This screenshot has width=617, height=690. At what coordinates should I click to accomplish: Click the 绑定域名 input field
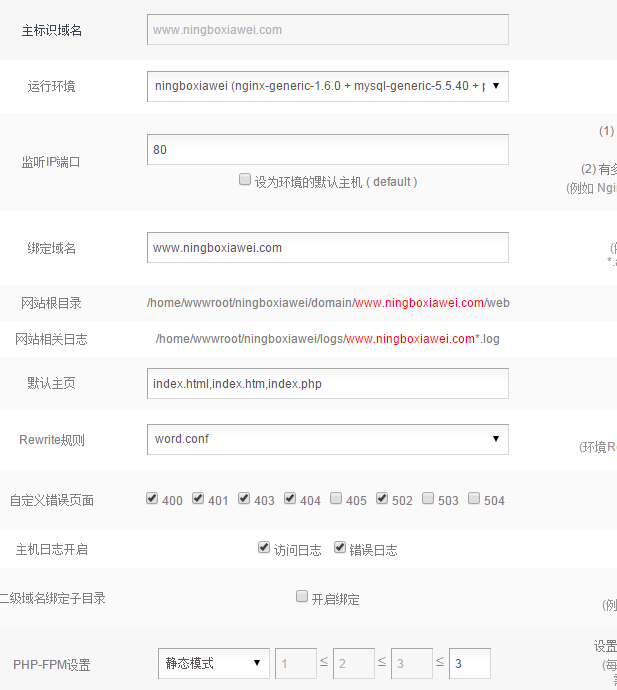click(x=327, y=247)
